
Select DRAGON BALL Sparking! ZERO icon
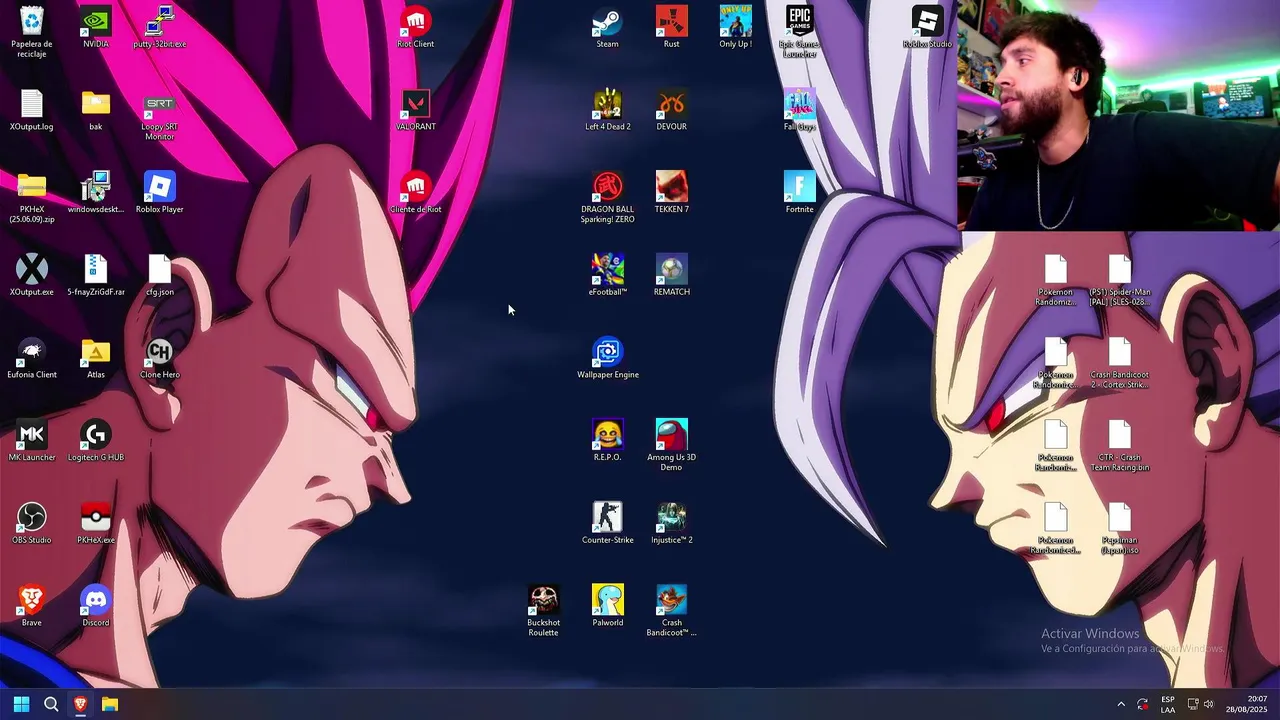608,197
